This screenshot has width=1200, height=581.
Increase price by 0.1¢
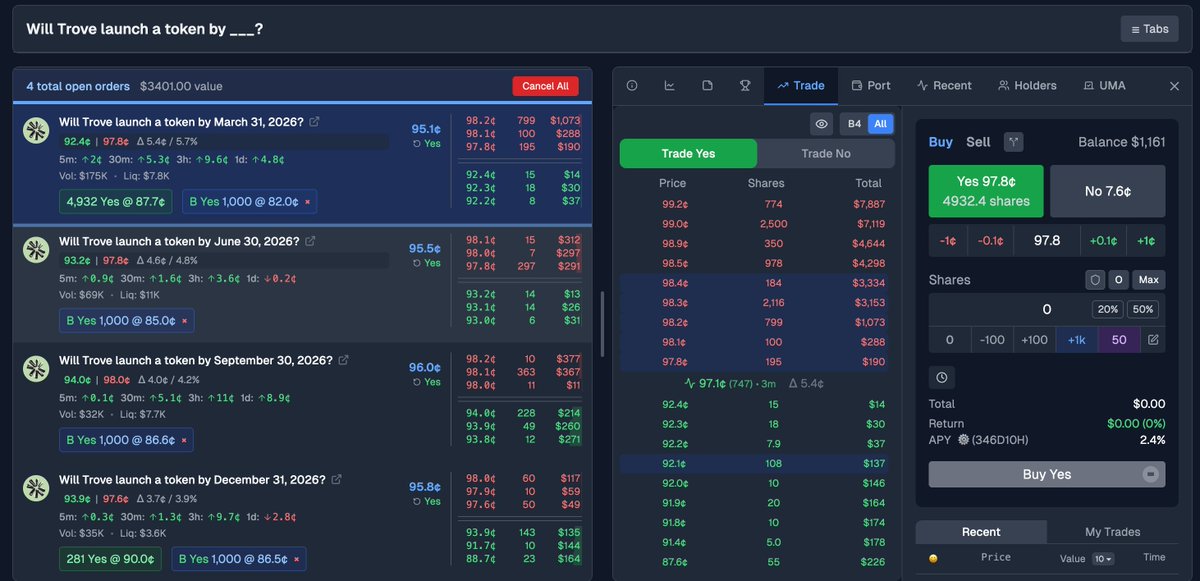point(1102,240)
